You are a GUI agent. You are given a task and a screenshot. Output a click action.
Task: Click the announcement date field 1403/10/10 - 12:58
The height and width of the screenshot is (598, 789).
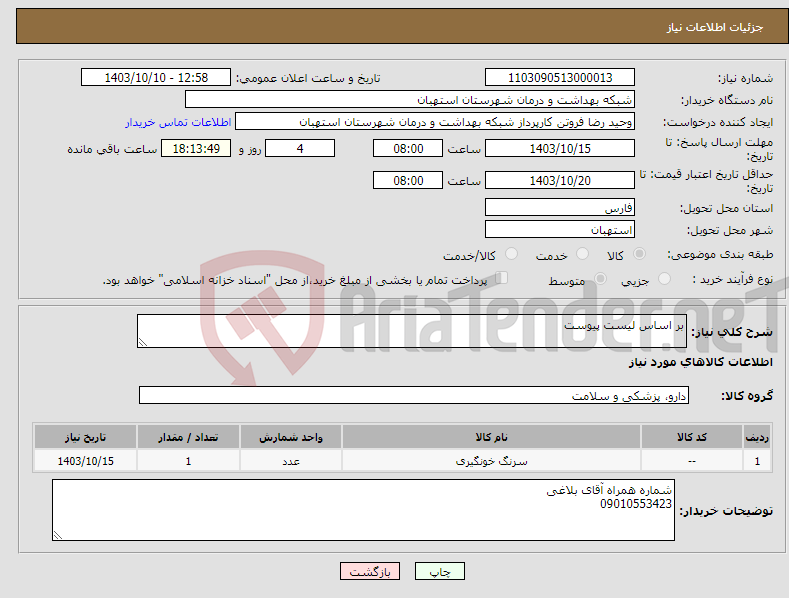tap(156, 78)
